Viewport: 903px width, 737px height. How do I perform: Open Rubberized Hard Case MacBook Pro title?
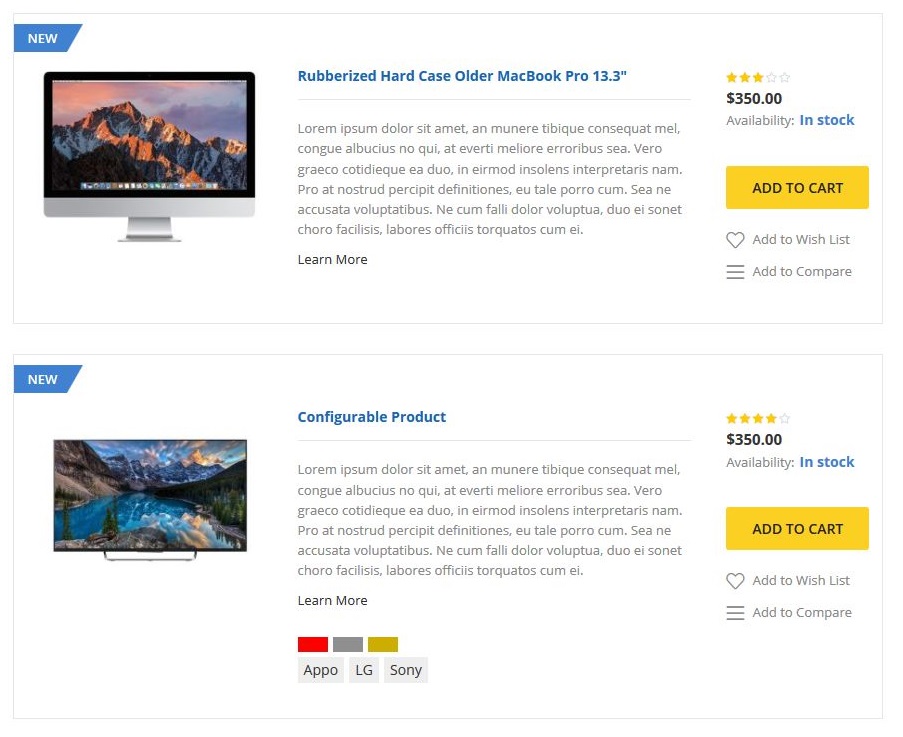point(462,76)
